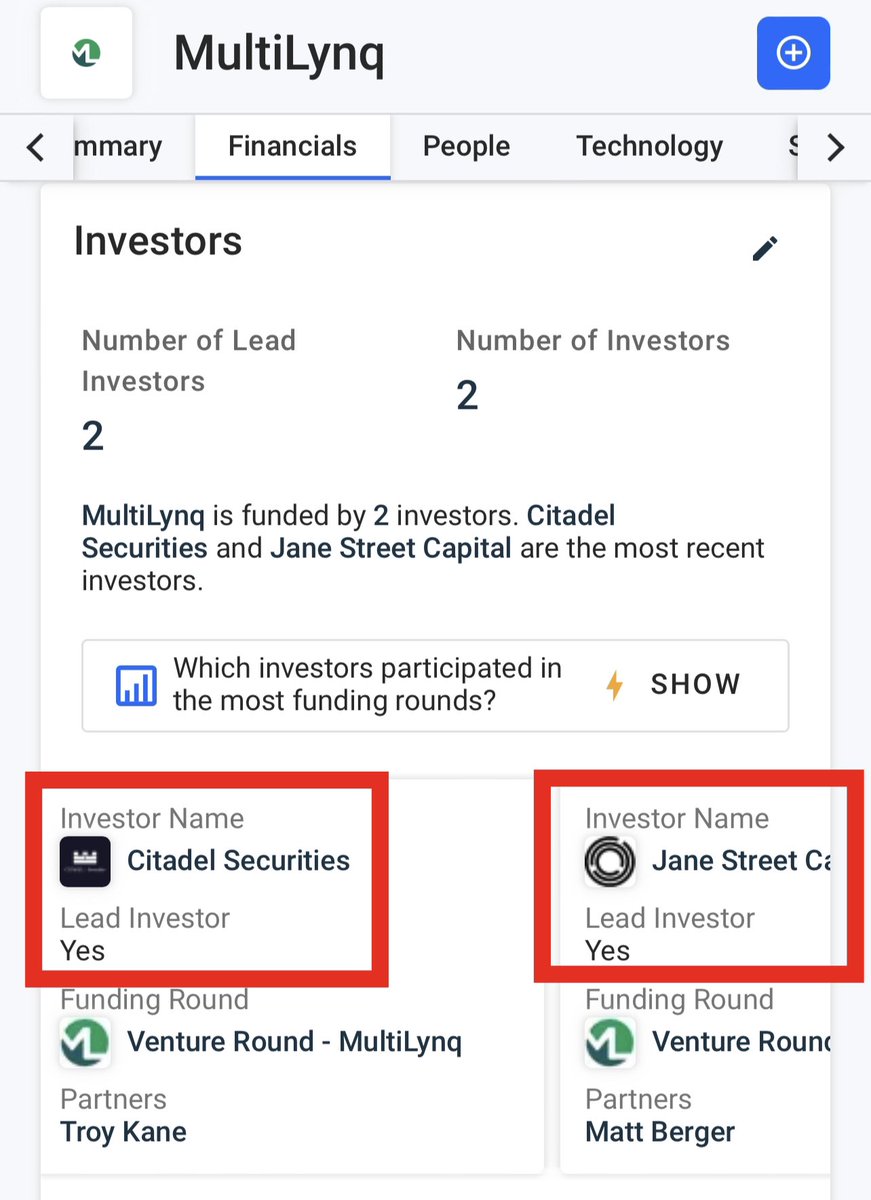
Task: Click the Citadel Securities logo icon
Action: [x=85, y=861]
